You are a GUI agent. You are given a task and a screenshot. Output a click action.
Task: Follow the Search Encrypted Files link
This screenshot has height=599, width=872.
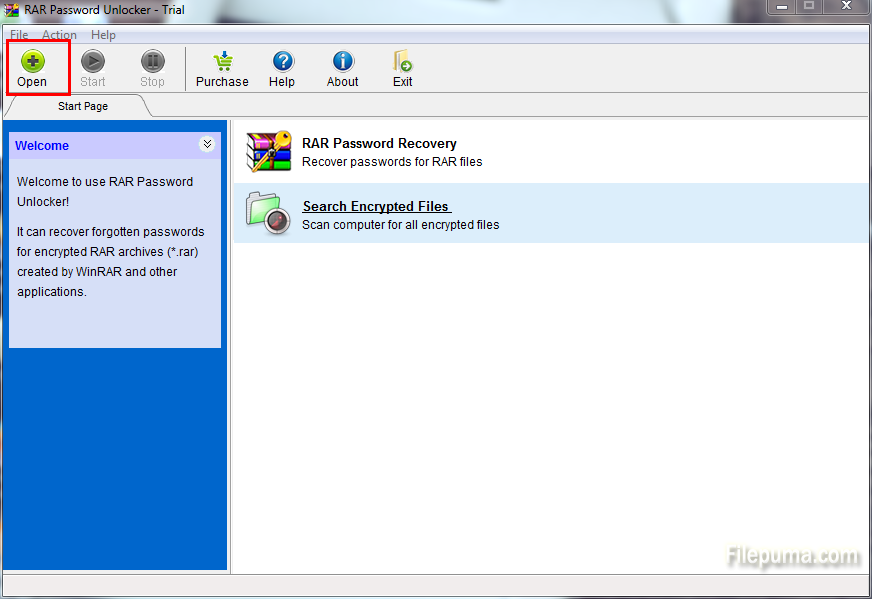[376, 206]
